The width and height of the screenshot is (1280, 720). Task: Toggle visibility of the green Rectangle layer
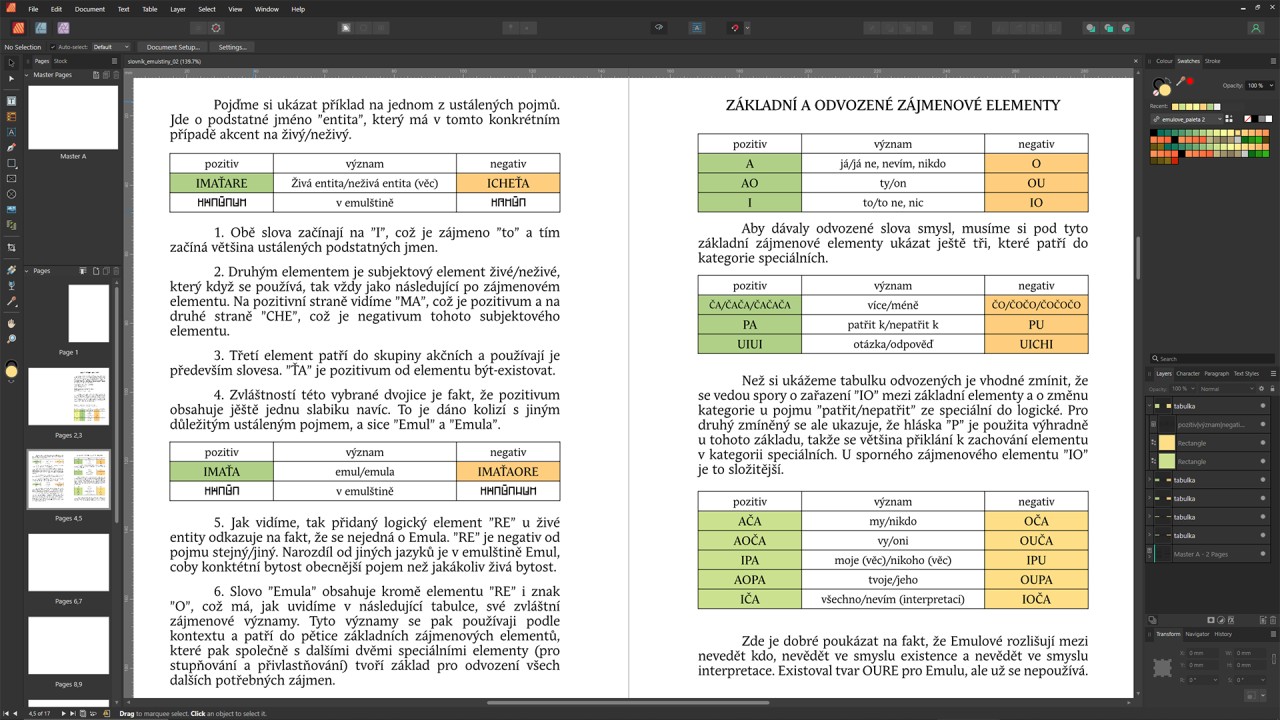[x=1263, y=461]
